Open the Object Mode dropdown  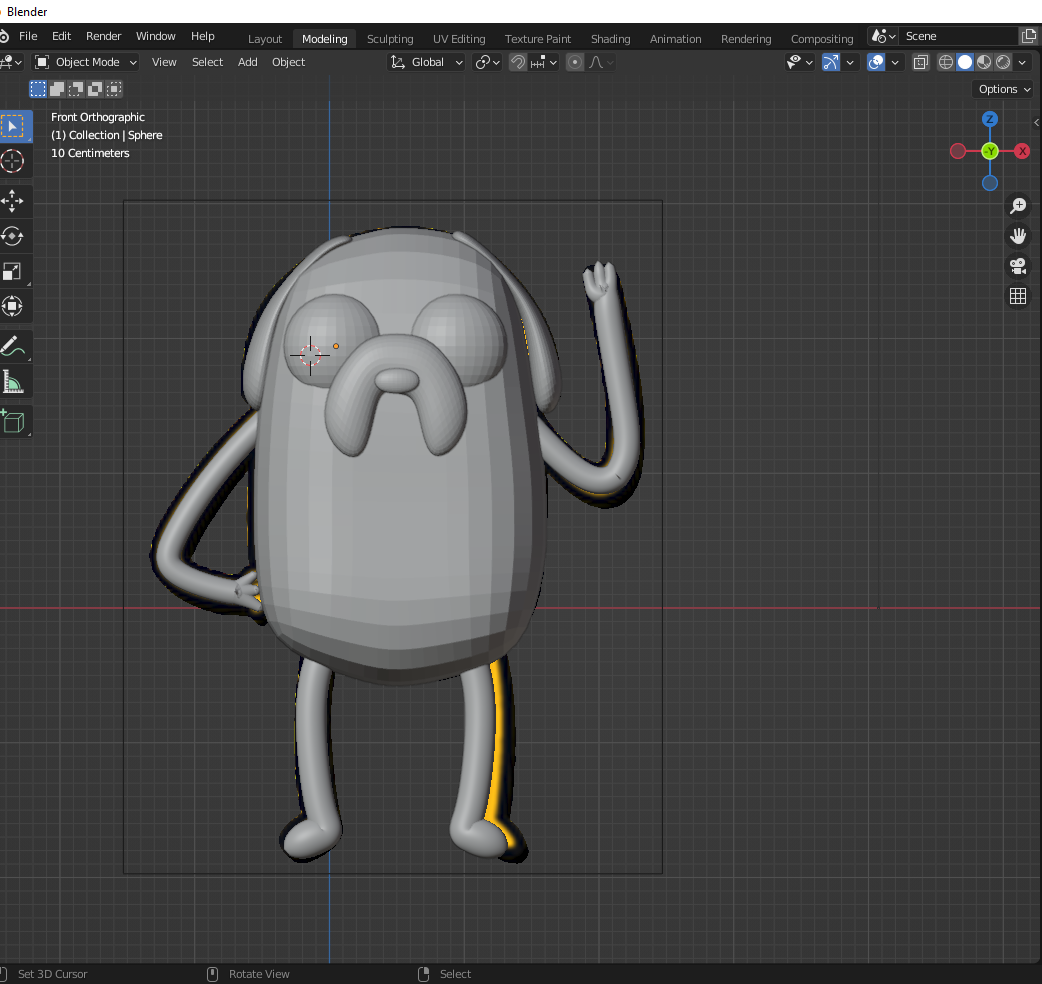click(x=86, y=62)
